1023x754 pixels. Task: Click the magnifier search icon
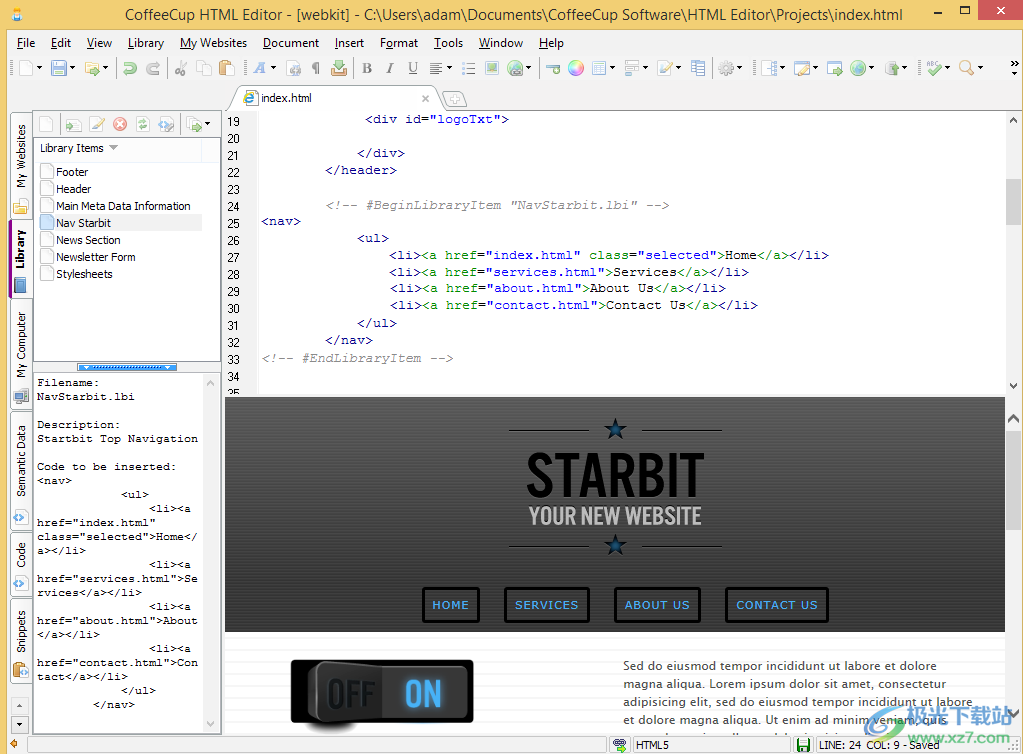[966, 68]
